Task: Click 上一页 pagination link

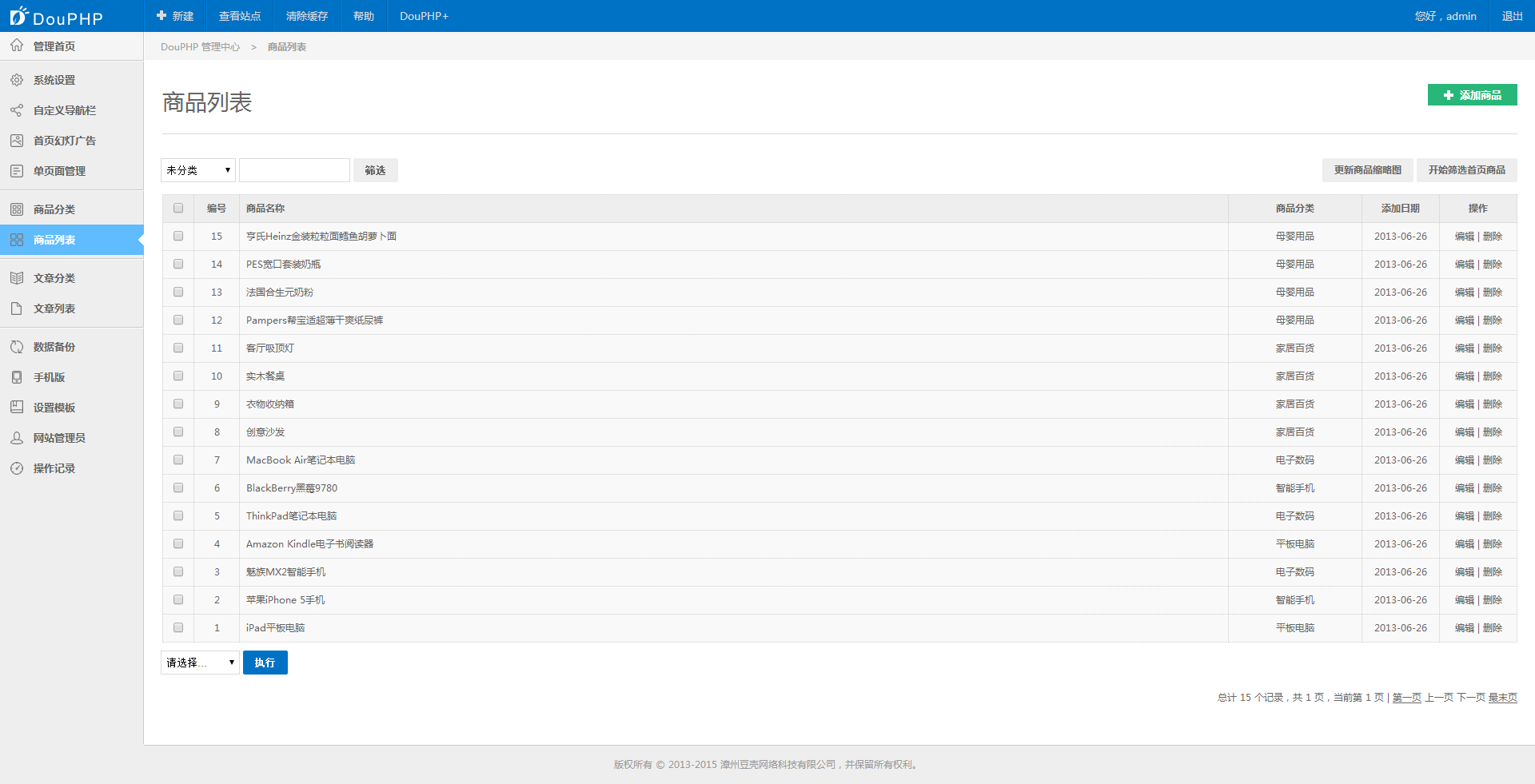Action: (x=1438, y=698)
